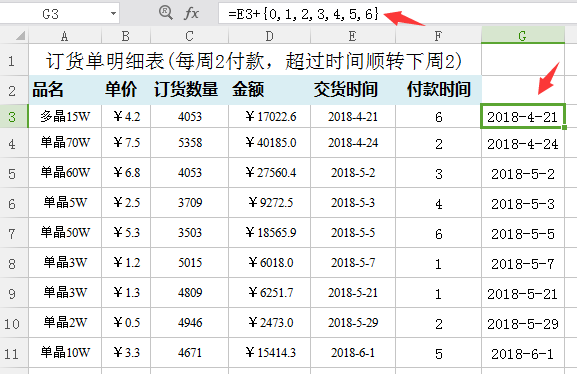Select column C header
Viewport: 577px width, 374px height.
coord(190,36)
